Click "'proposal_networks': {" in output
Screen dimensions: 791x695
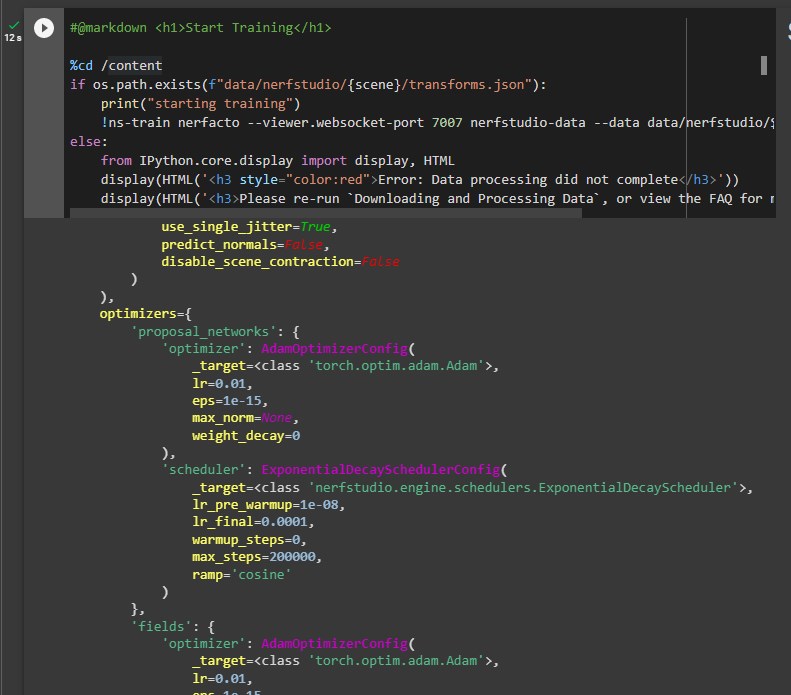[215, 331]
